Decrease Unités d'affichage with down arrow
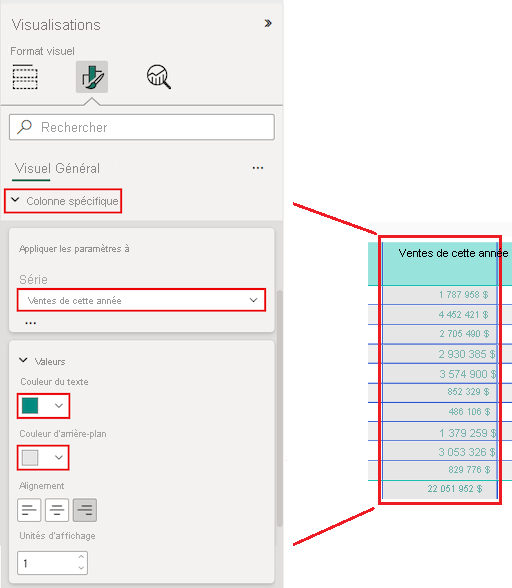 tap(81, 568)
